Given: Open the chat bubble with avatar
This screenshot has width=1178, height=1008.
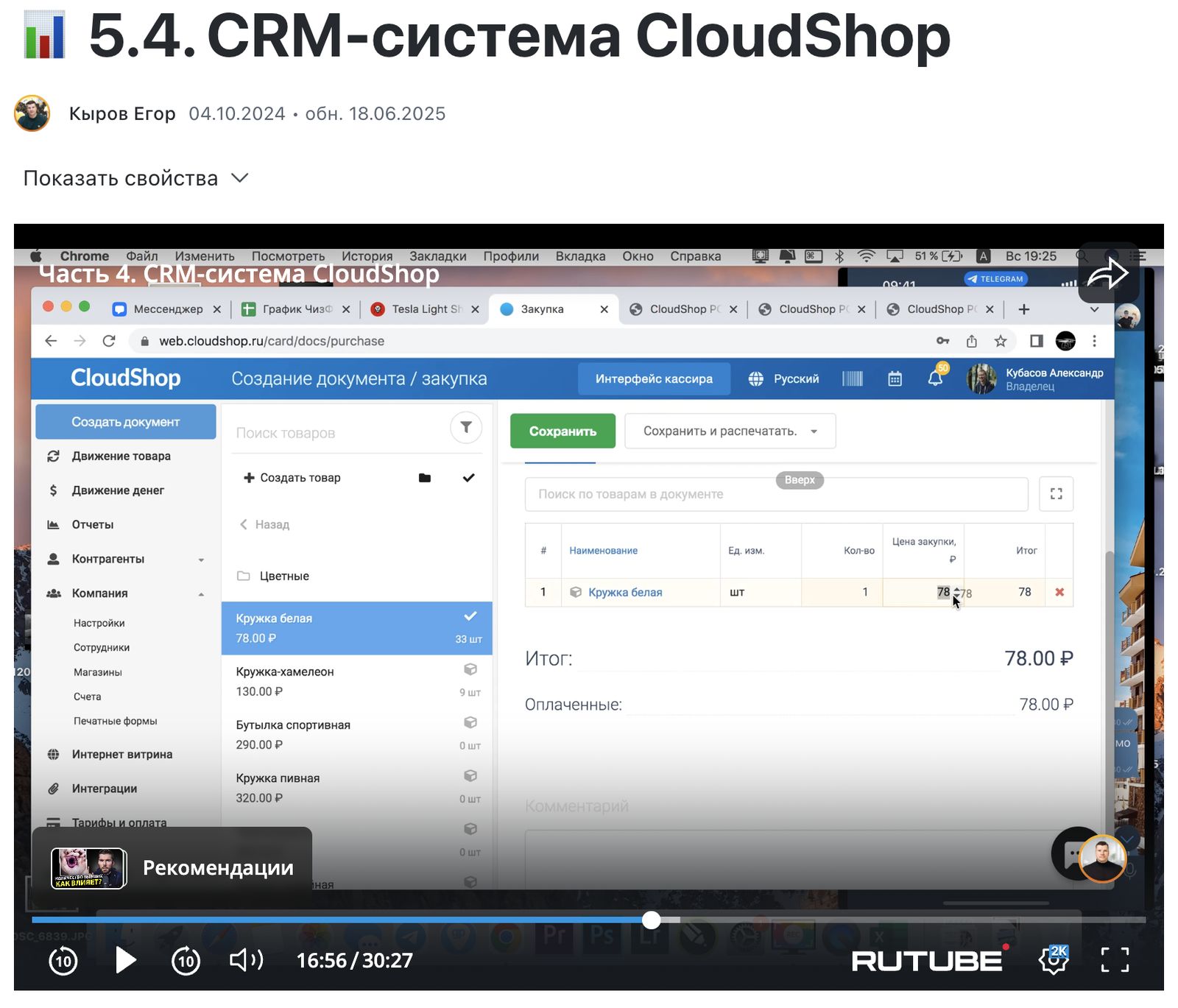Looking at the screenshot, I should [1089, 854].
